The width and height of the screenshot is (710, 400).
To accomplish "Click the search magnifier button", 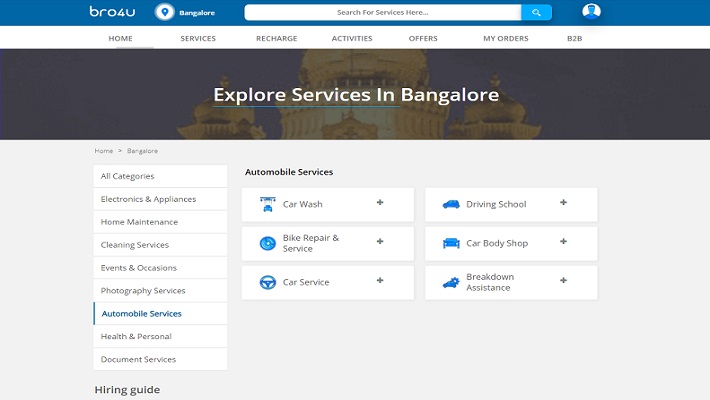I will [536, 12].
